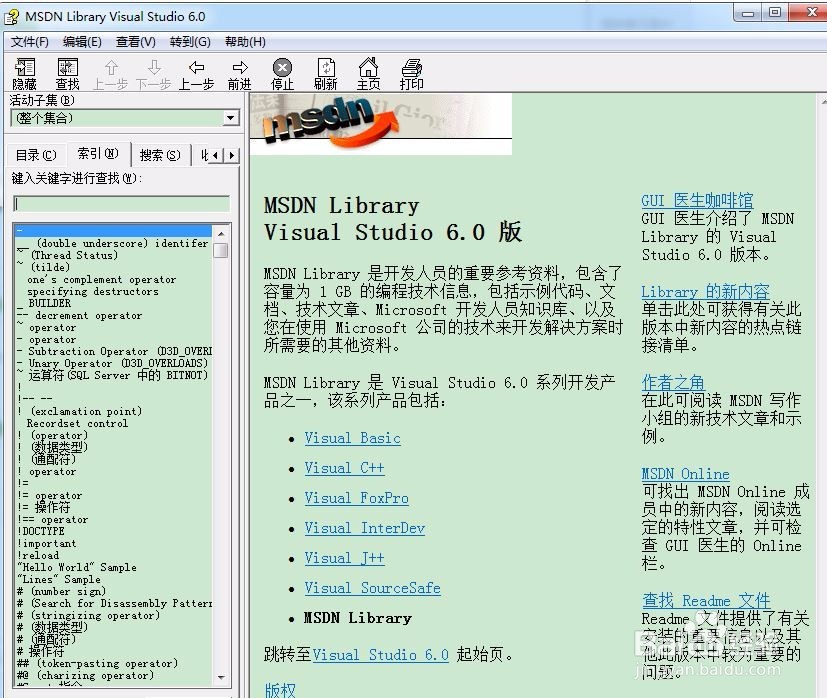Image resolution: width=827 pixels, height=698 pixels.
Task: Open the 文件(F) menu
Action: pyautogui.click(x=30, y=42)
